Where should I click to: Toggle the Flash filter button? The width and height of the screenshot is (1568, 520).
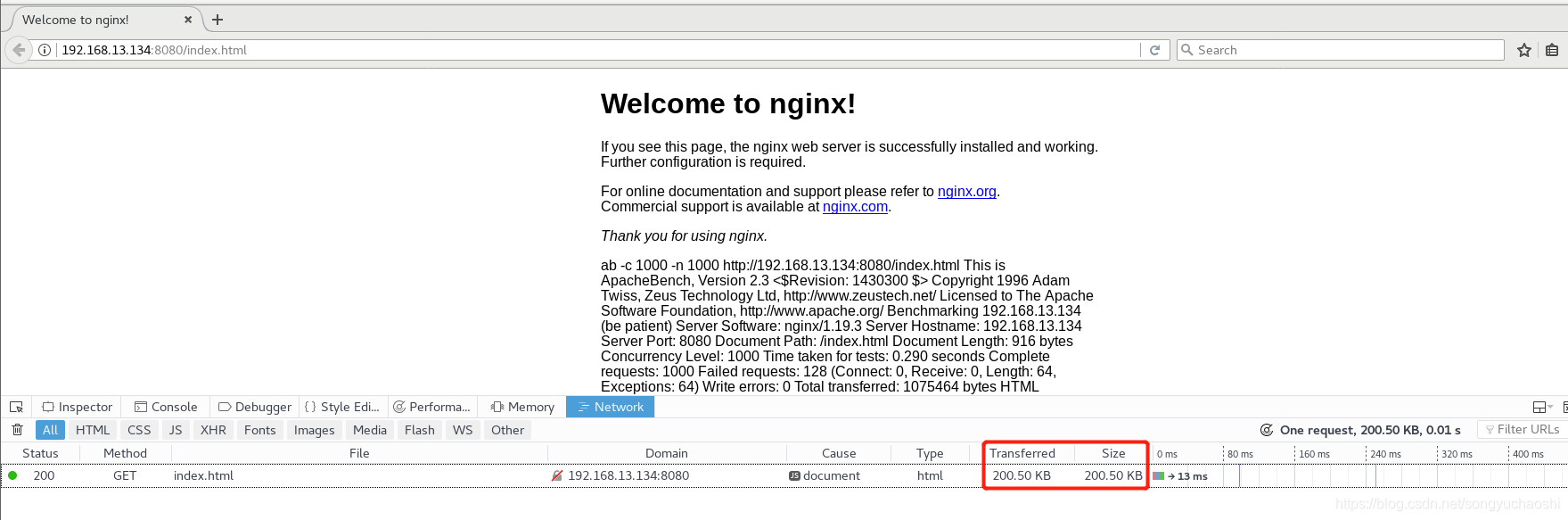coord(420,430)
